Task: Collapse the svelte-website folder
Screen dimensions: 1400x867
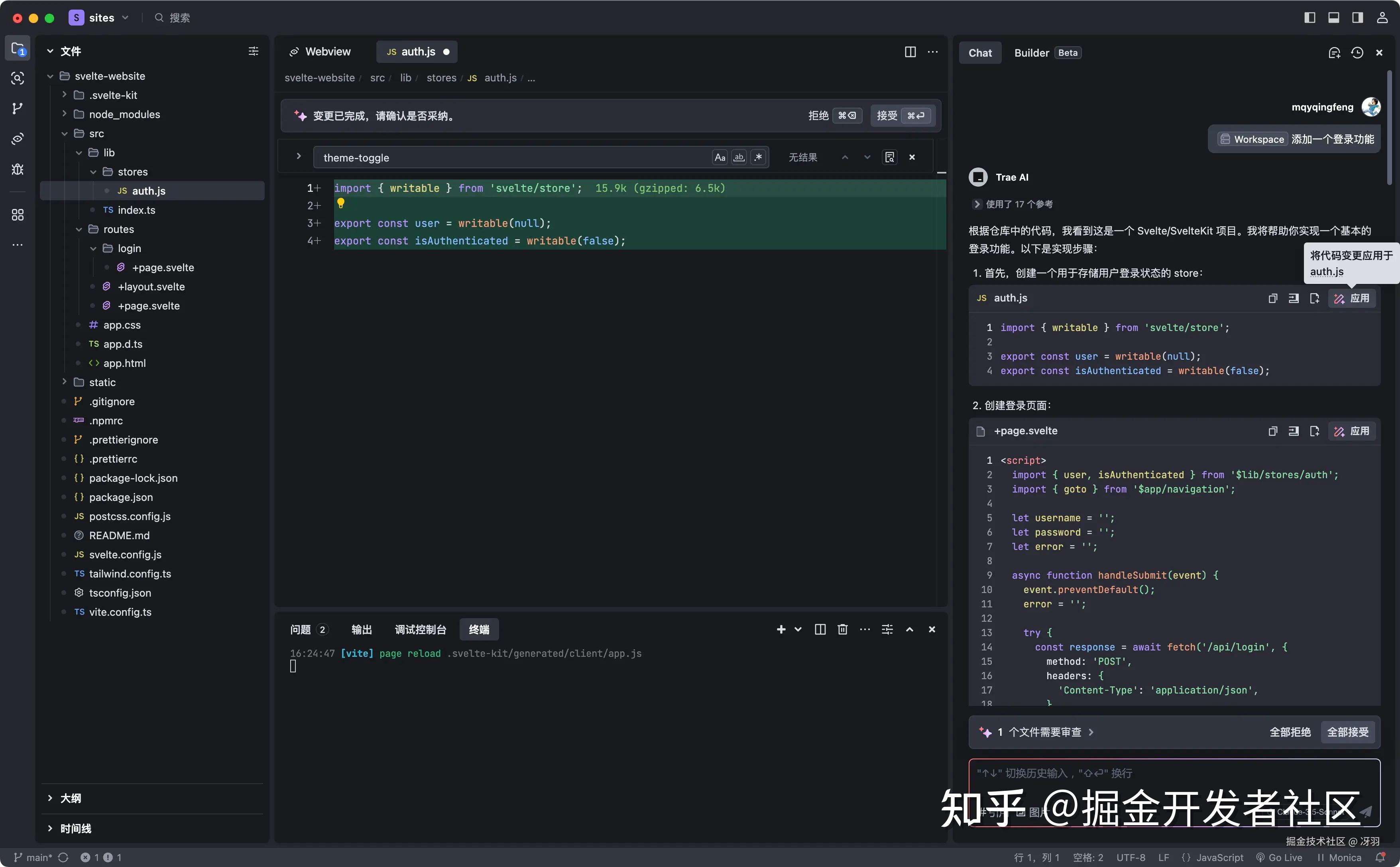Action: coord(51,75)
